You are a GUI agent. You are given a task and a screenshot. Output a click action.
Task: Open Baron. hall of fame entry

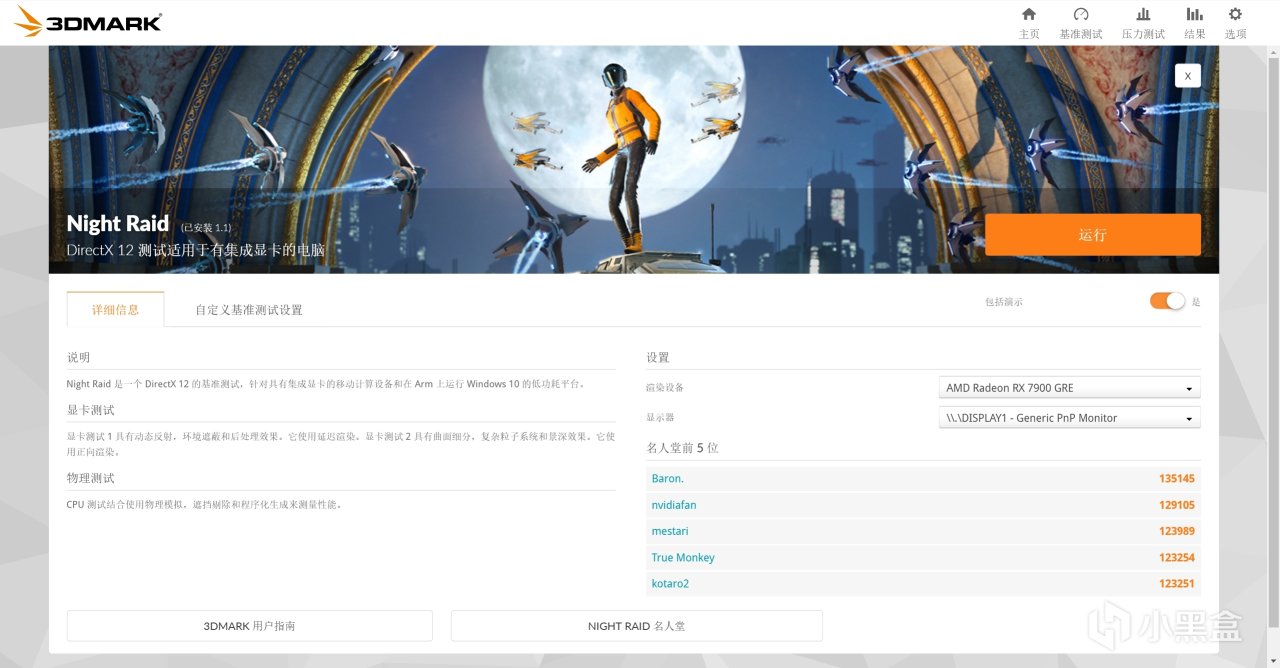point(668,479)
